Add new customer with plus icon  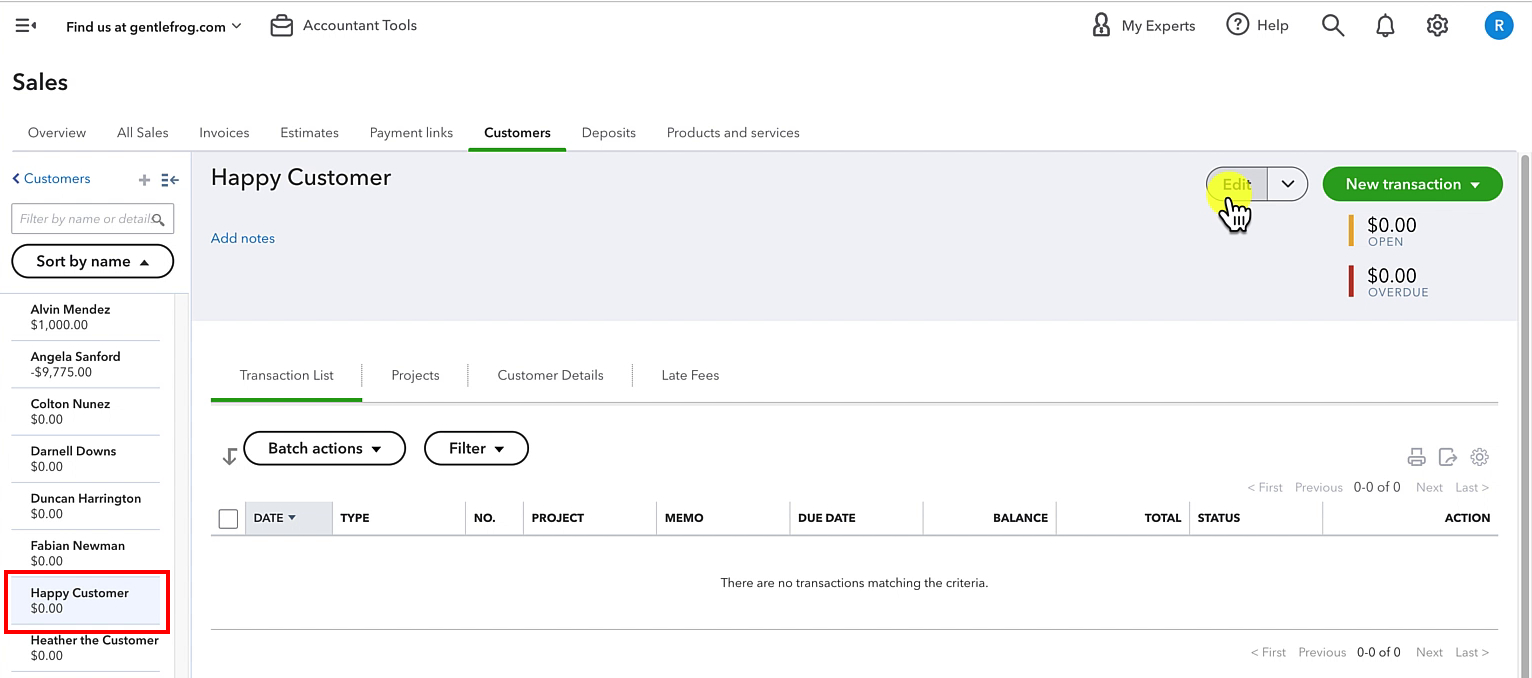(144, 180)
